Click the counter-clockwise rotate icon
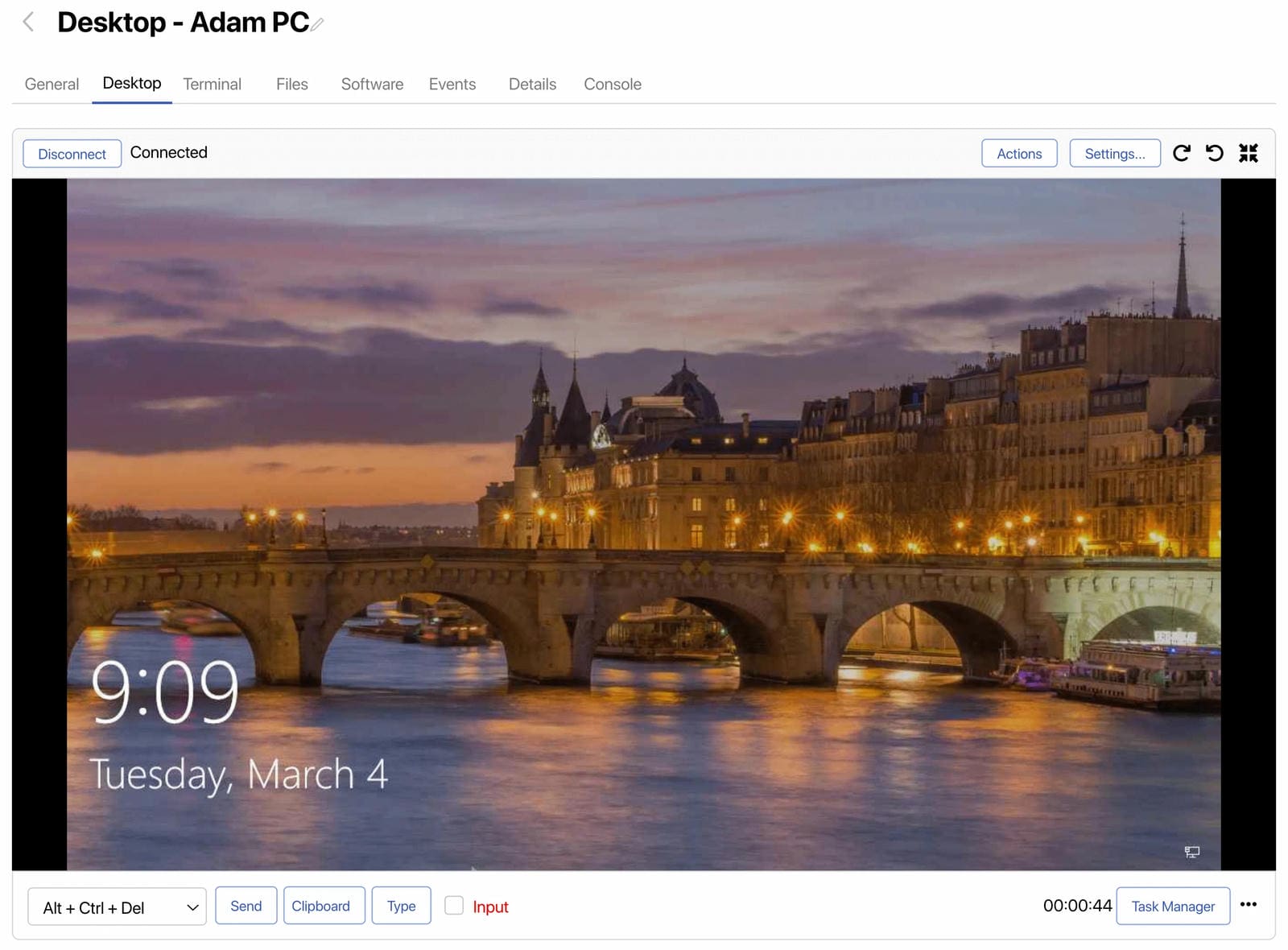The image size is (1288, 950). pyautogui.click(x=1214, y=153)
